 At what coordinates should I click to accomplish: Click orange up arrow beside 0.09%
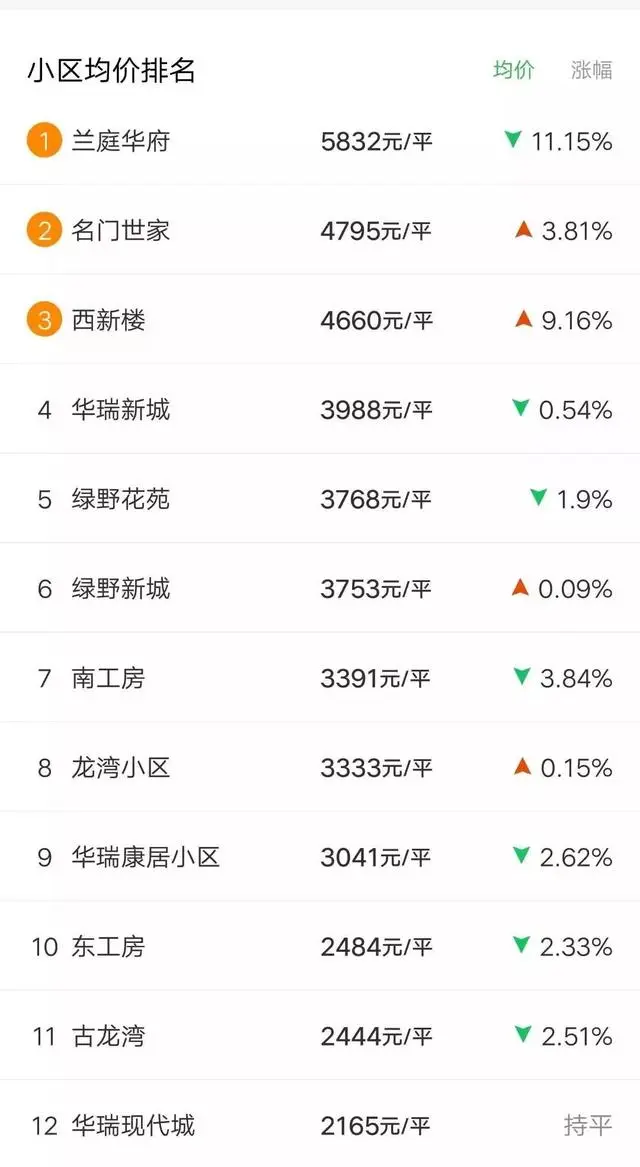click(x=520, y=588)
